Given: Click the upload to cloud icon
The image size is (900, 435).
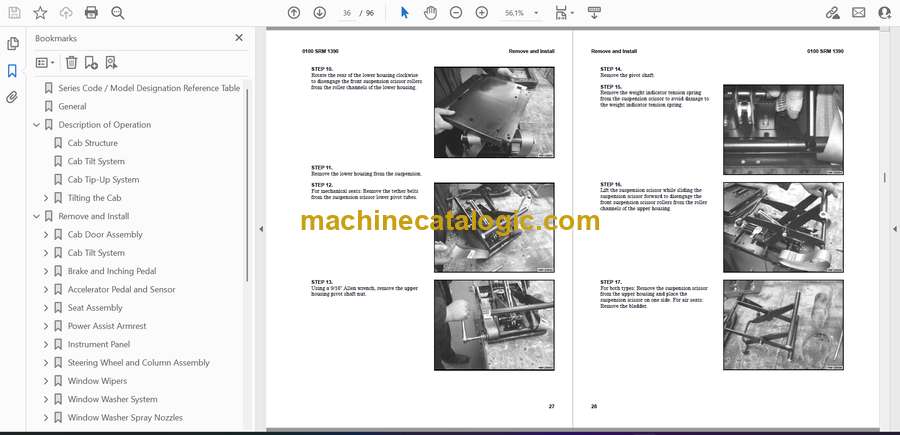Looking at the screenshot, I should coord(66,13).
